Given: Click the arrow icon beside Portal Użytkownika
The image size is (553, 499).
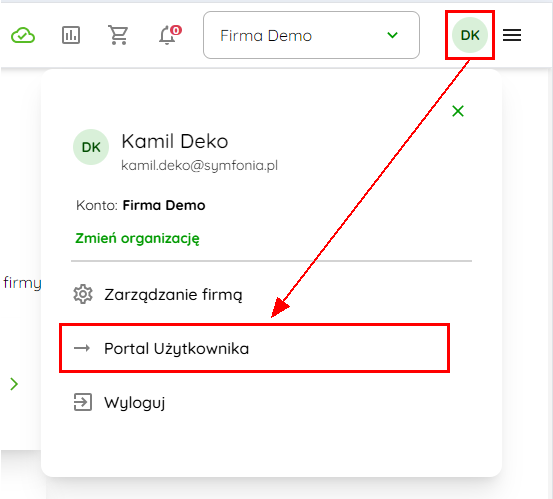Looking at the screenshot, I should pyautogui.click(x=82, y=348).
